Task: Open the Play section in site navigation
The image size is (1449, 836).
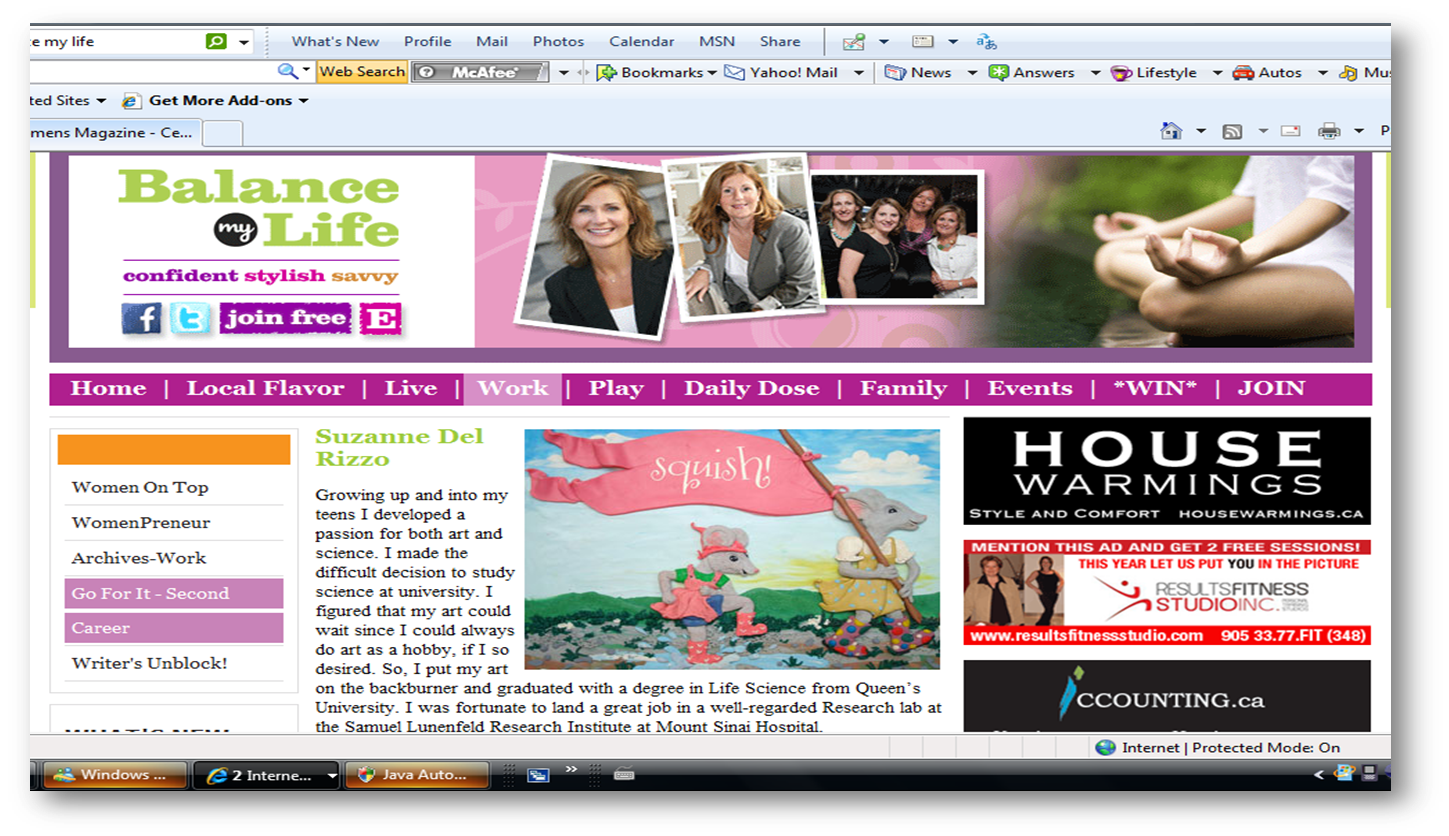Action: click(x=616, y=388)
